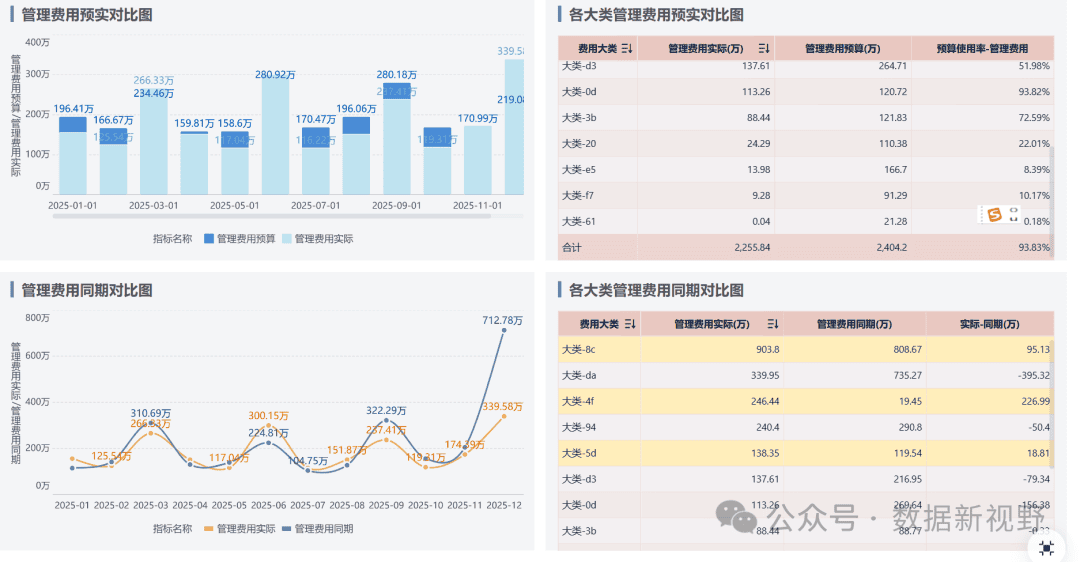
Task: Select the 合计 total row
Action: 806,247
